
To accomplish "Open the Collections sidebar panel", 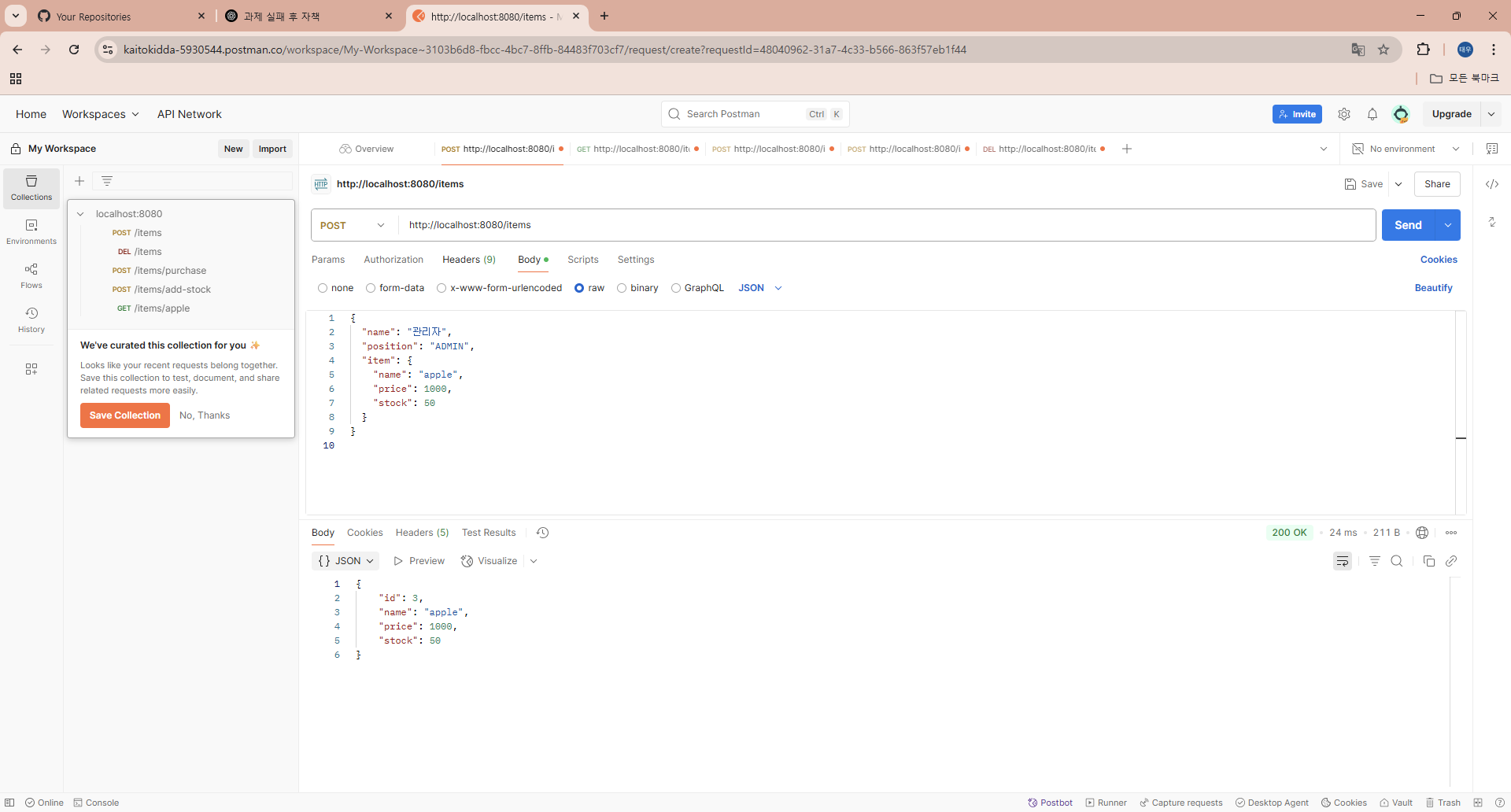I will click(31, 188).
